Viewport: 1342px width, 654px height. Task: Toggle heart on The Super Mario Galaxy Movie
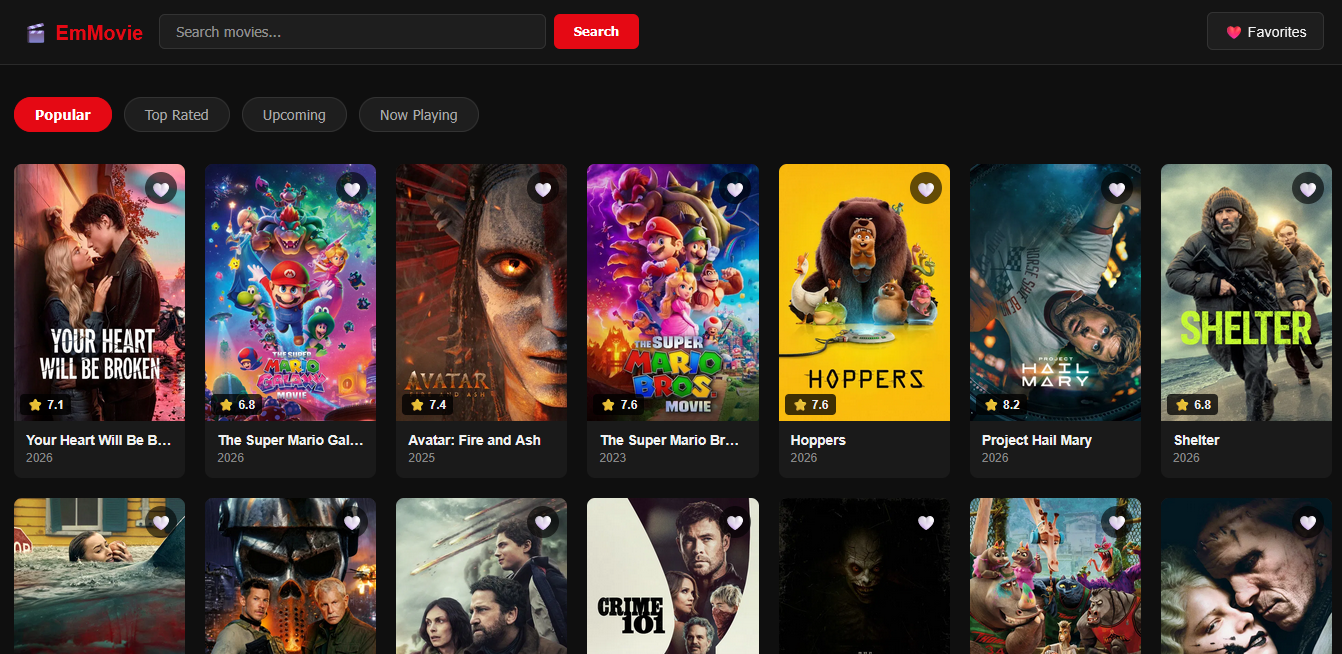(x=352, y=188)
